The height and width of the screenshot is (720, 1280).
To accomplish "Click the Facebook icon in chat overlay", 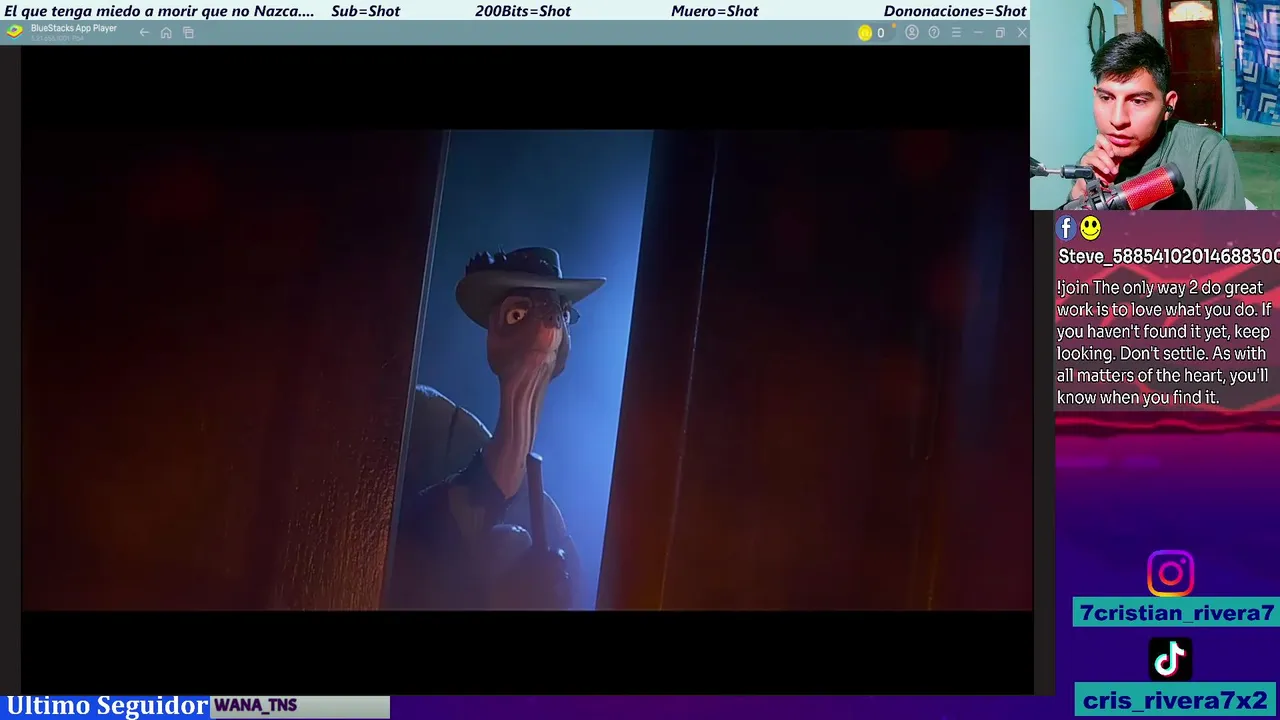I will click(x=1066, y=228).
